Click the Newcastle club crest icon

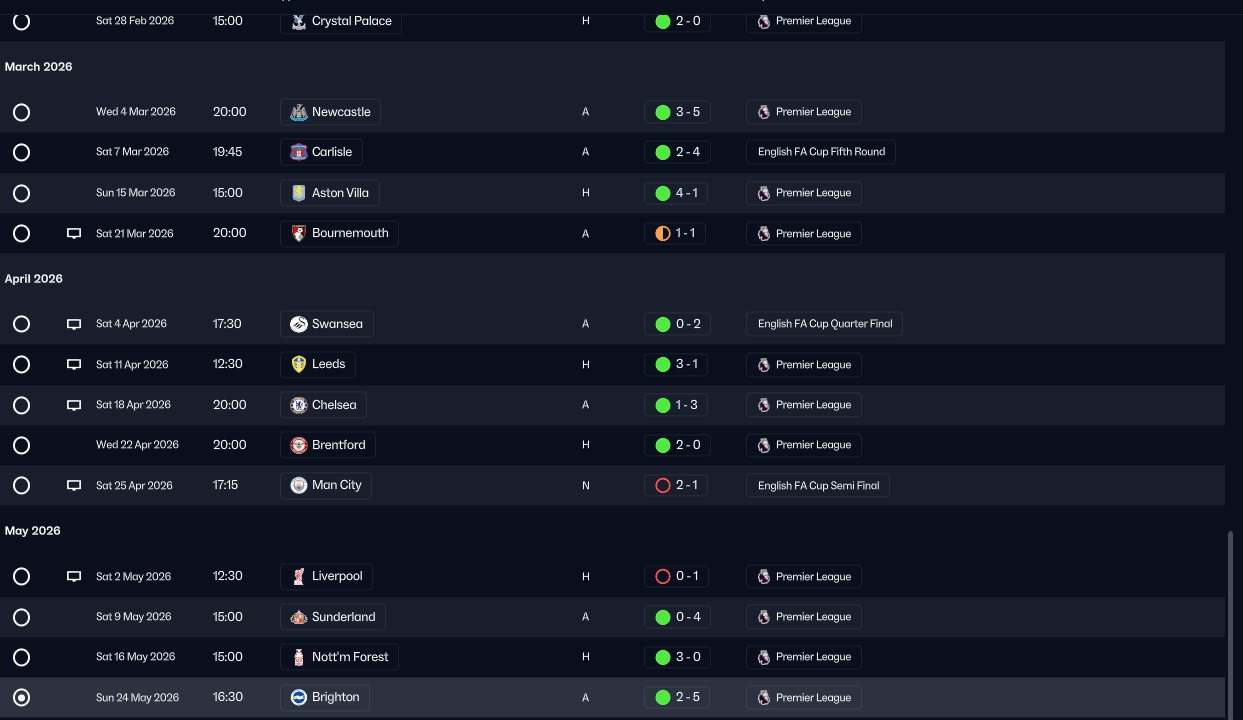pyautogui.click(x=298, y=112)
